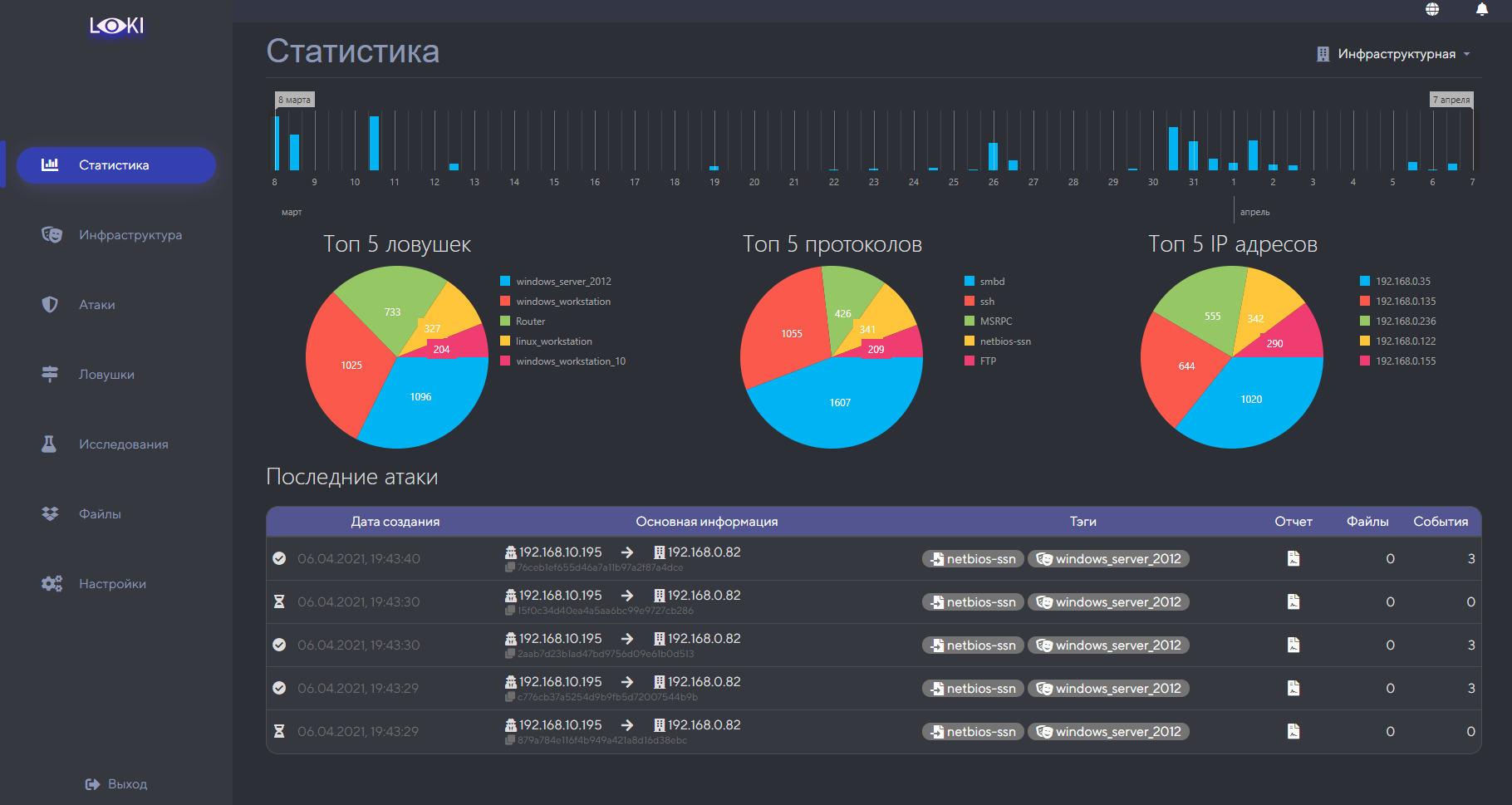This screenshot has width=1512, height=805.
Task: Click the 1607 slice in protocols pie
Action: click(x=840, y=403)
